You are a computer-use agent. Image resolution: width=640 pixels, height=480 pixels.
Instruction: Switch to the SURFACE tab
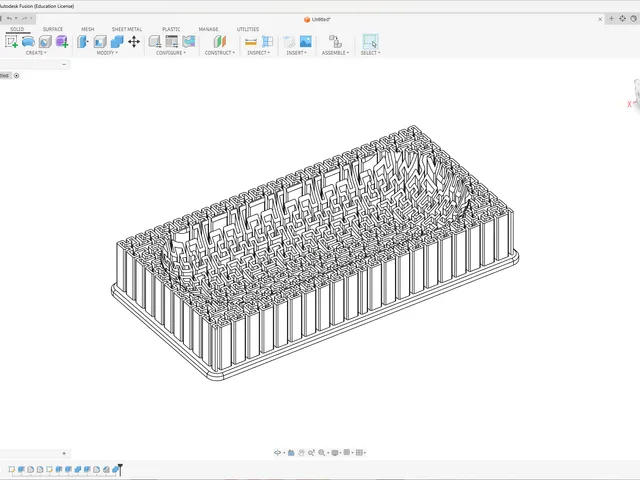[53, 29]
